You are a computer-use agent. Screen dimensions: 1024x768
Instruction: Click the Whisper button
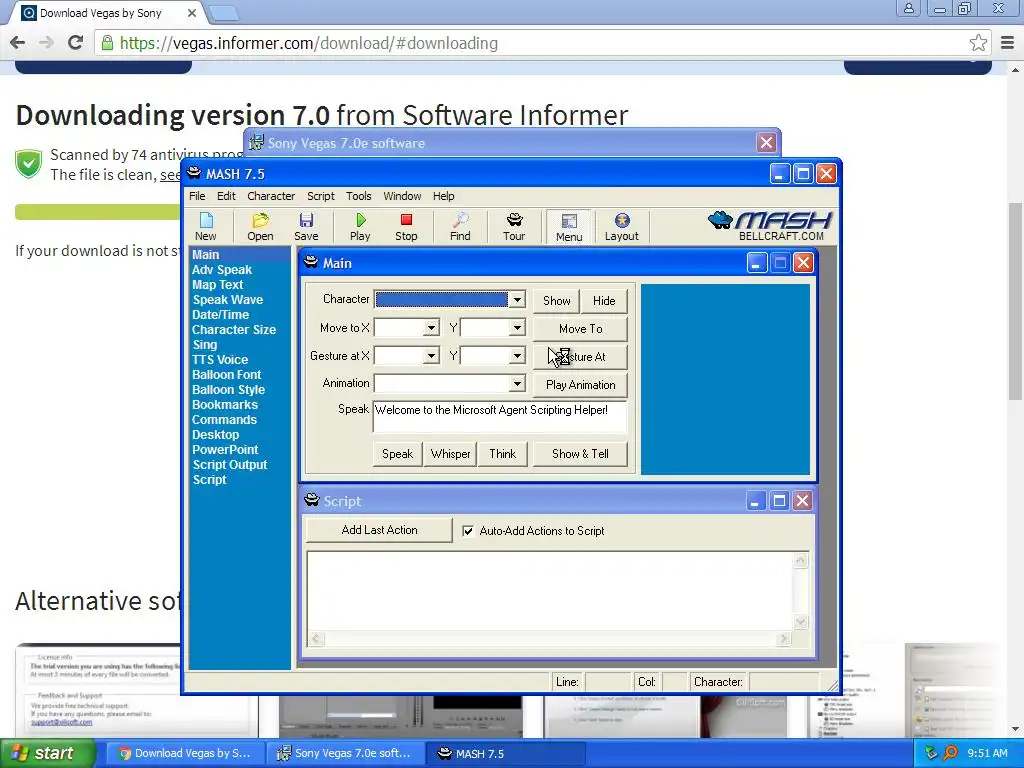pos(451,454)
